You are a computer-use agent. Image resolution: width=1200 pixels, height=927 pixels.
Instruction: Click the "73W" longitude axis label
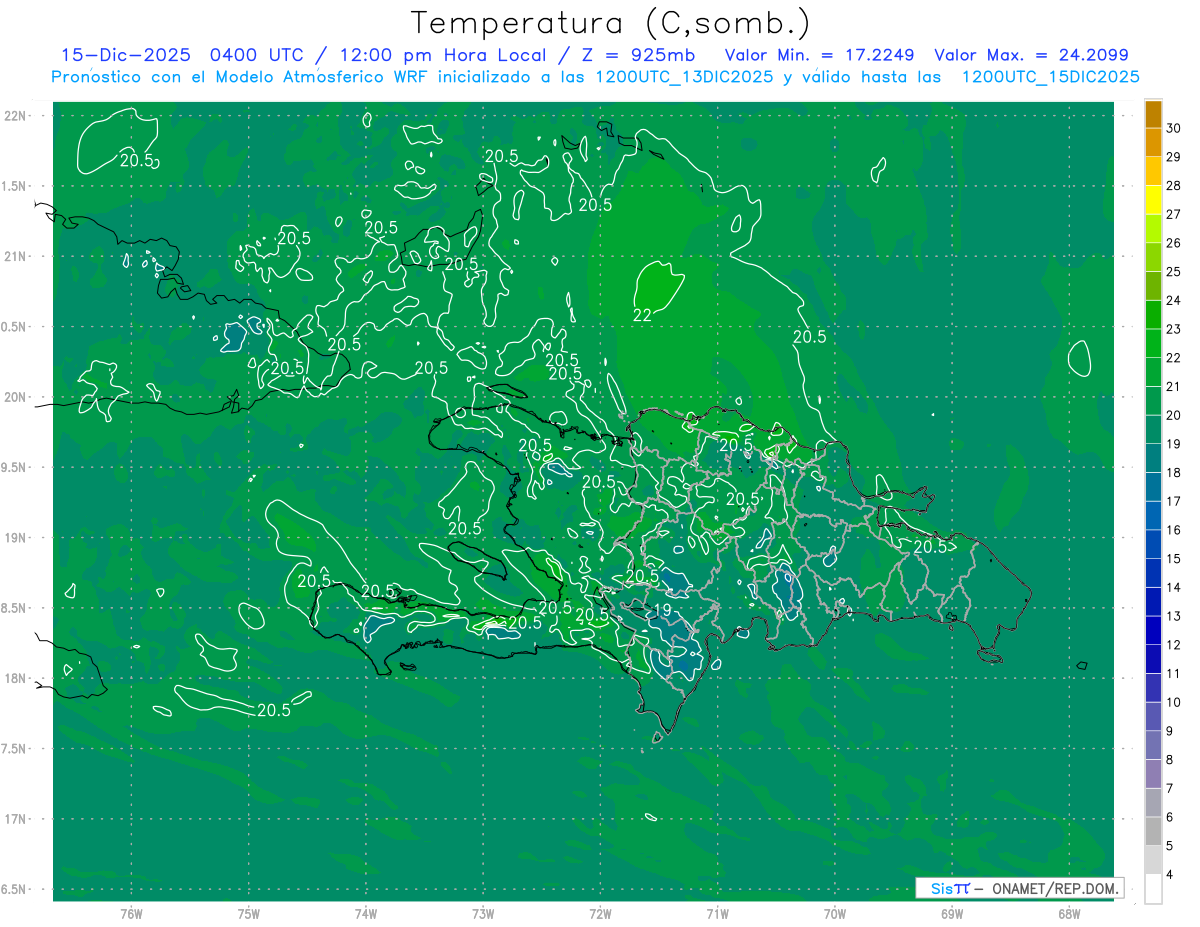(x=483, y=913)
